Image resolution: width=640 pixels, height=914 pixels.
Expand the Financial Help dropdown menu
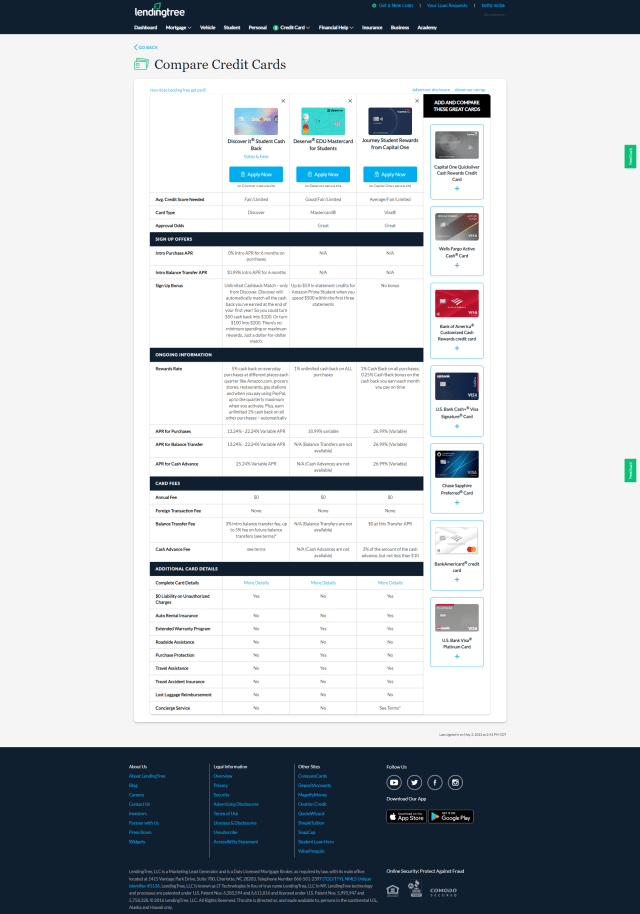click(336, 27)
